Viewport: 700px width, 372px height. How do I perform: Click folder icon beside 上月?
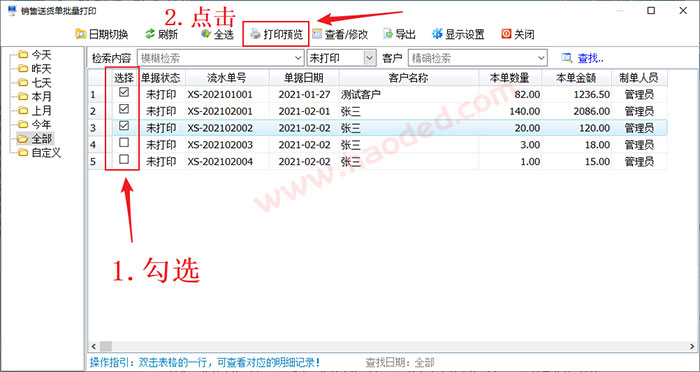click(x=23, y=110)
